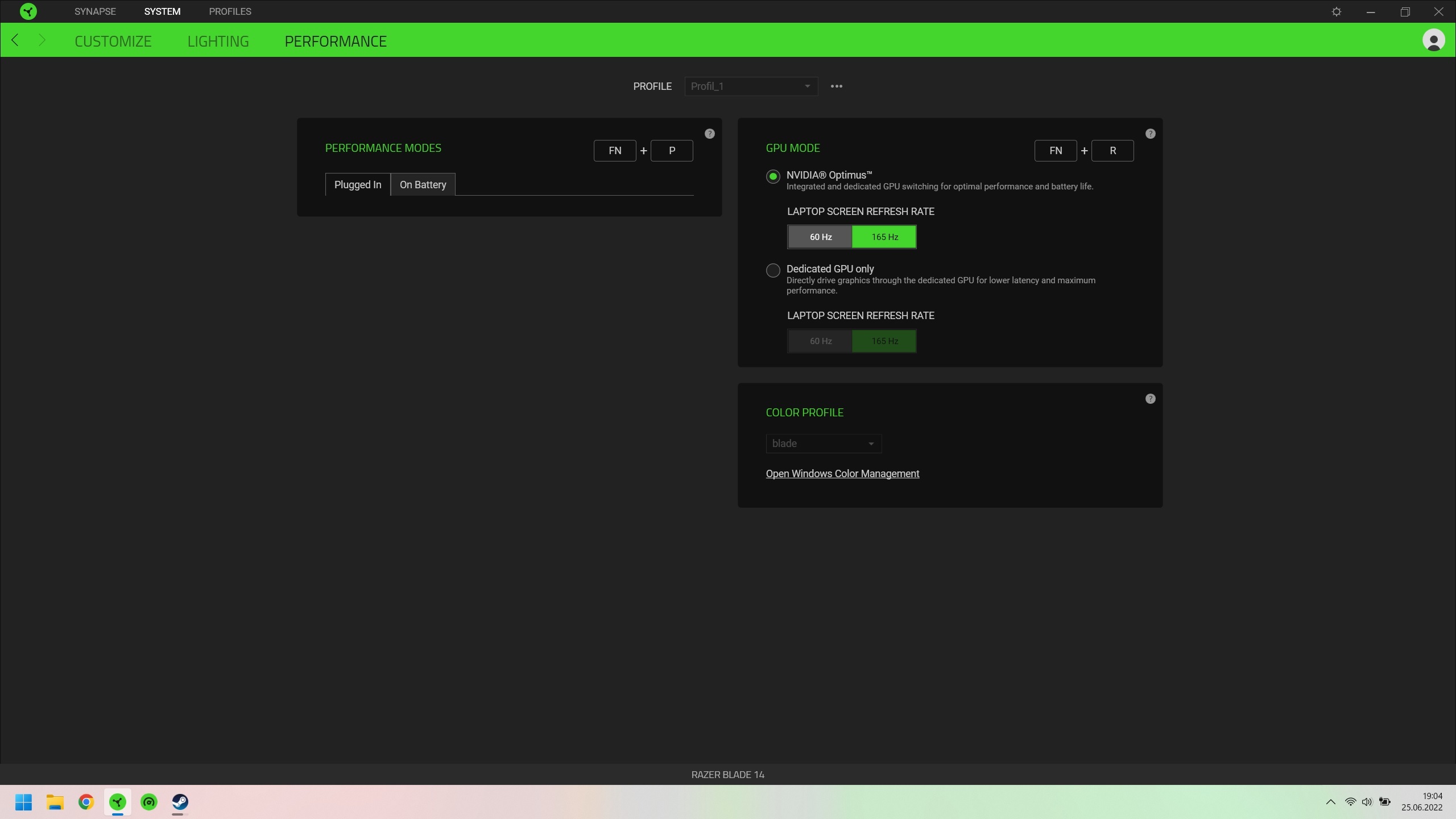Show help for Performance Modes
Viewport: 1456px width, 819px height.
(709, 134)
